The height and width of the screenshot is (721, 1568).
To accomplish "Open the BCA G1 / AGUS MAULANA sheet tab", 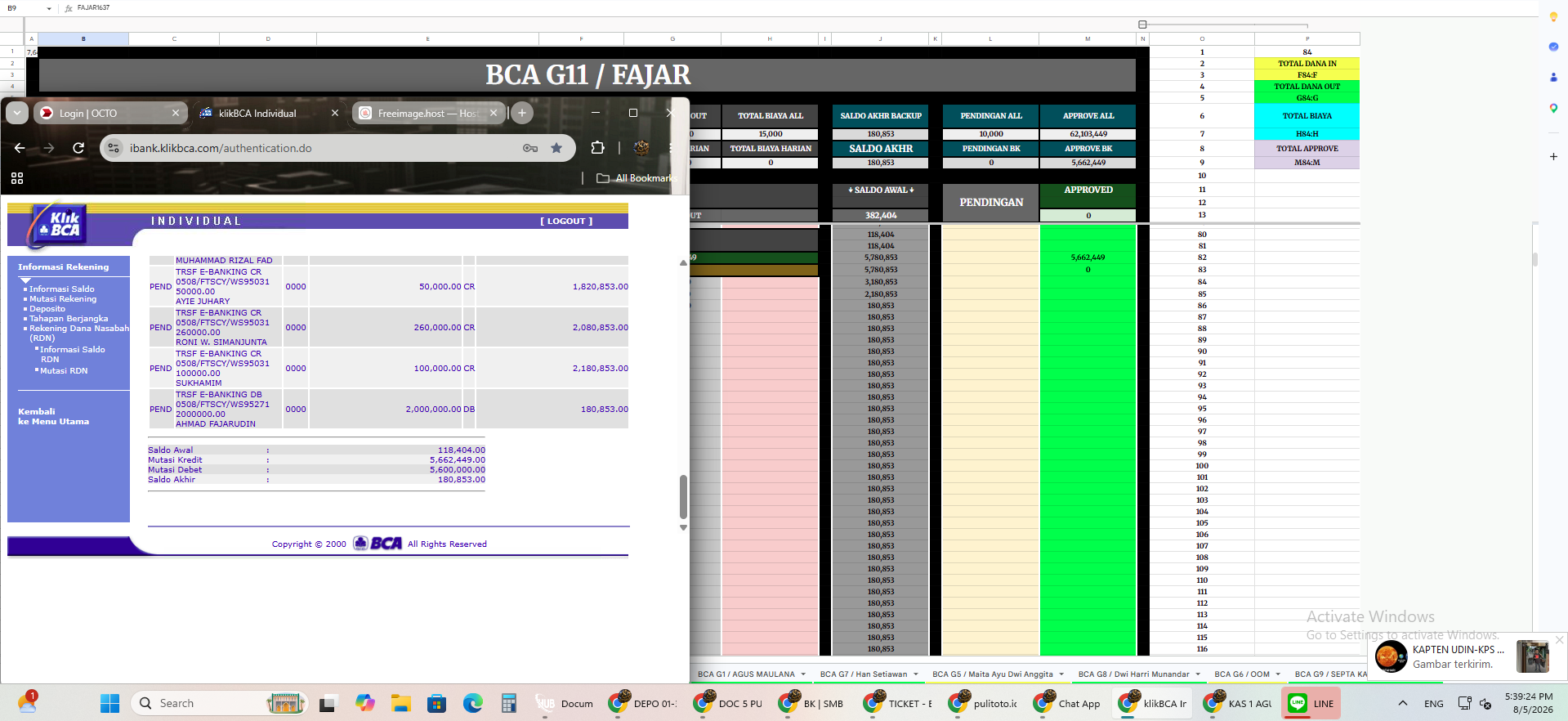I will pyautogui.click(x=746, y=674).
